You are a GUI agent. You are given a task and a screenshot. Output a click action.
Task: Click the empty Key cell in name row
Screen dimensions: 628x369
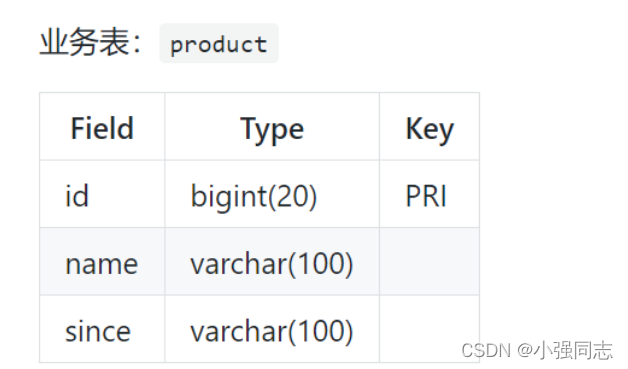(x=429, y=263)
